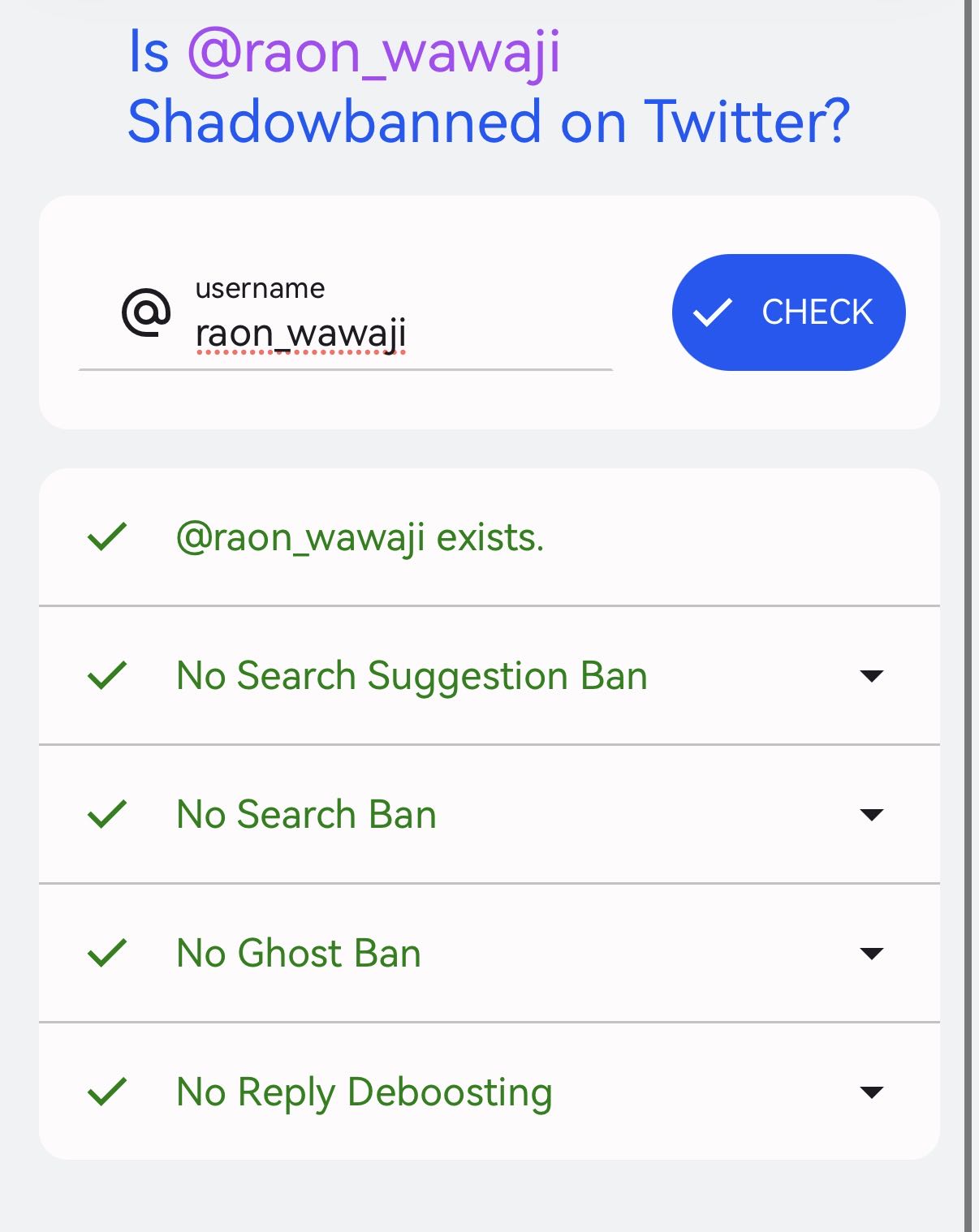Click the '@raon_wawaji exists.' result text
Viewport: 979px width, 1232px height.
point(360,537)
